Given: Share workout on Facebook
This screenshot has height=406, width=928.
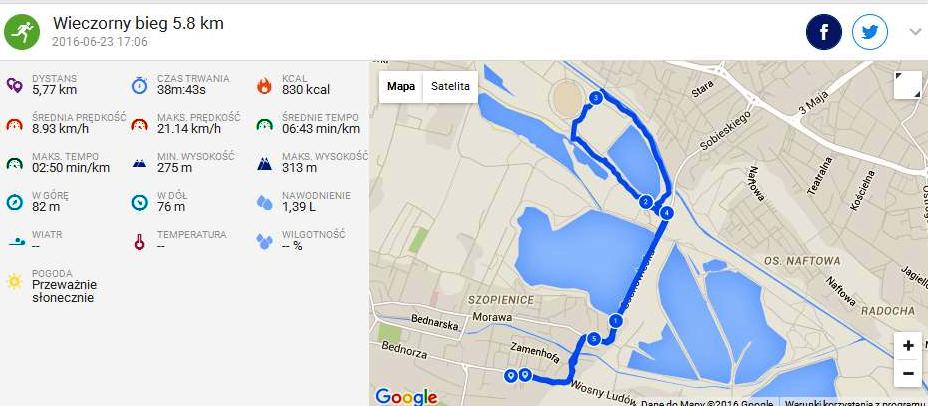Looking at the screenshot, I should (823, 32).
